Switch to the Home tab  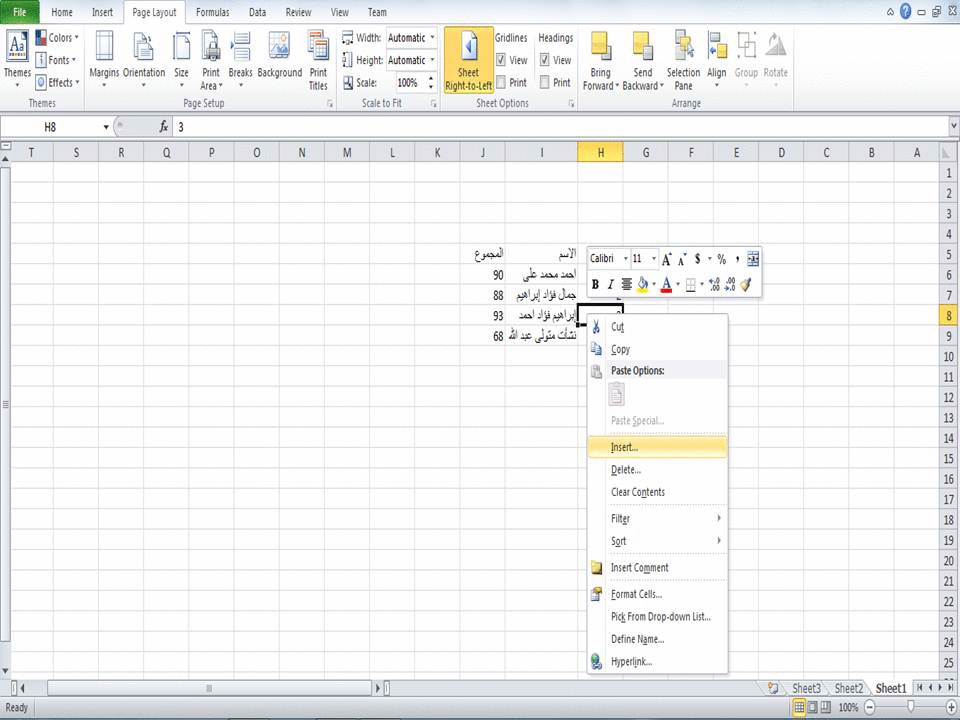(x=62, y=12)
